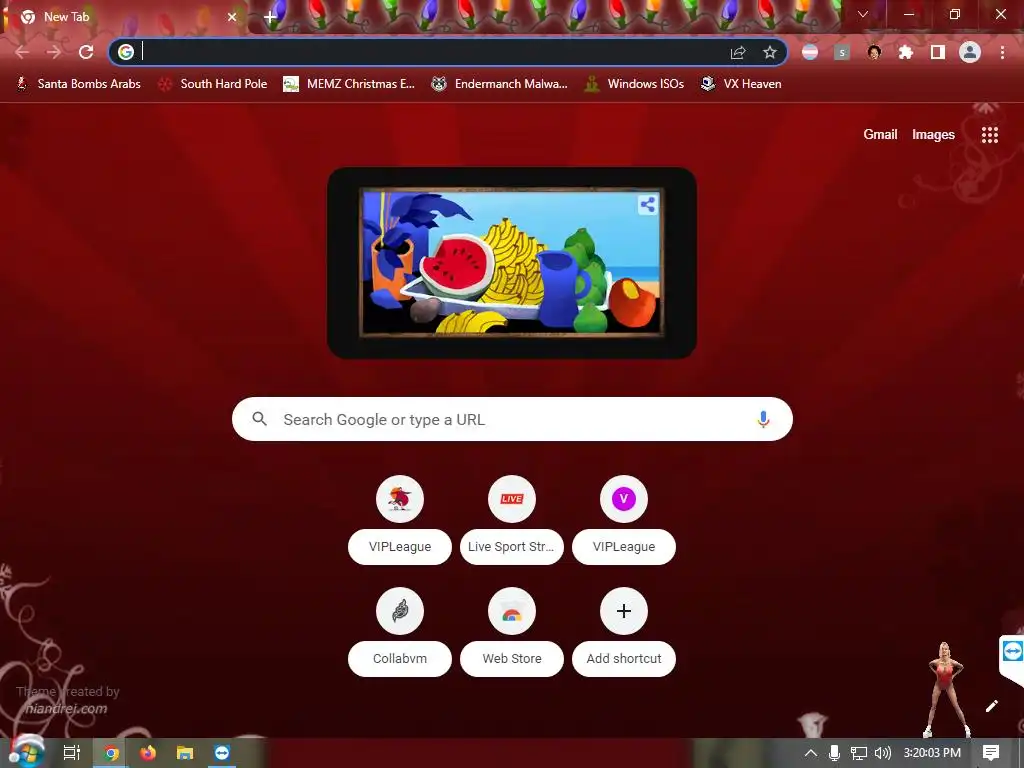Open the avatar face extension icon
Image resolution: width=1024 pixels, height=768 pixels.
click(874, 52)
